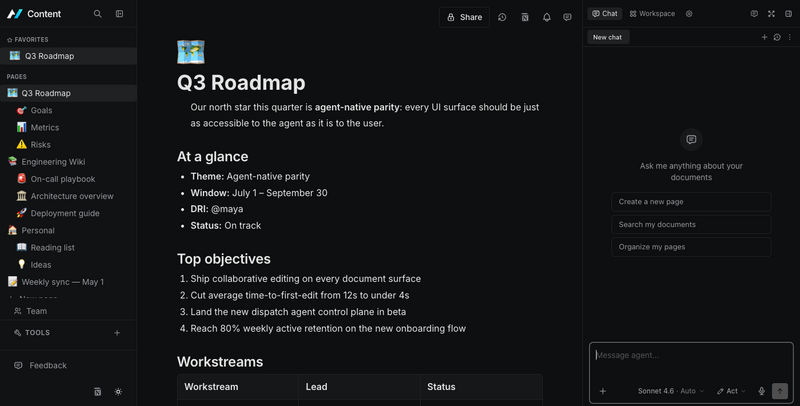Viewport: 800px width, 406px height.
Task: Click objective Ship collaborative editing line
Action: point(305,279)
